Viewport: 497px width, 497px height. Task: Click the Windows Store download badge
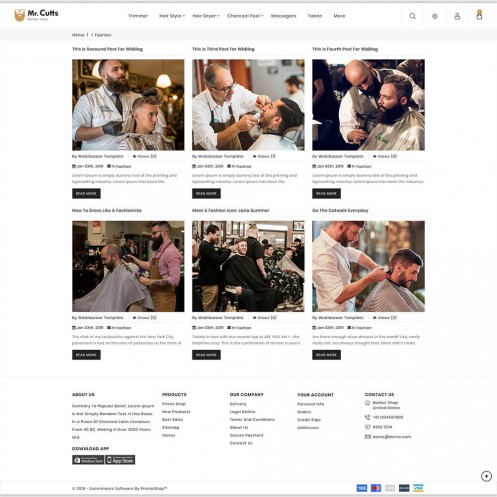click(x=88, y=460)
